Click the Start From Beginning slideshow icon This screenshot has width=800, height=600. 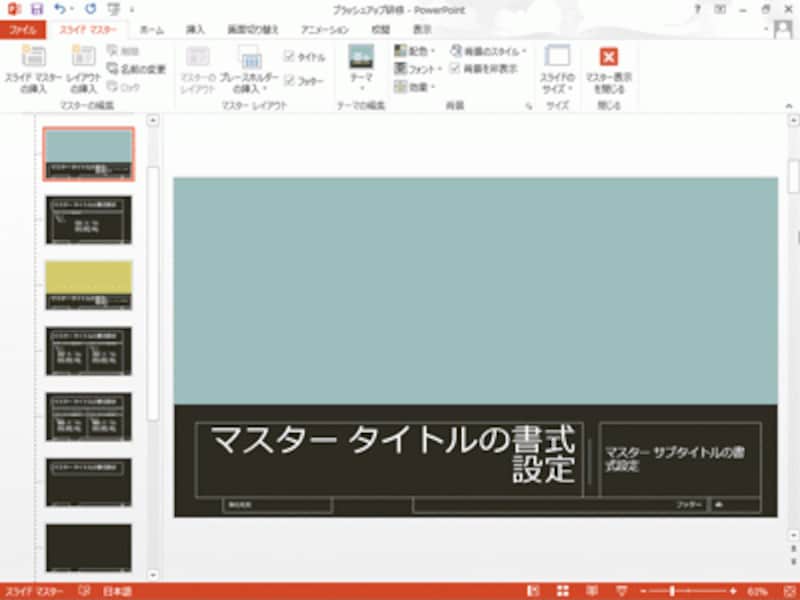pyautogui.click(x=114, y=9)
